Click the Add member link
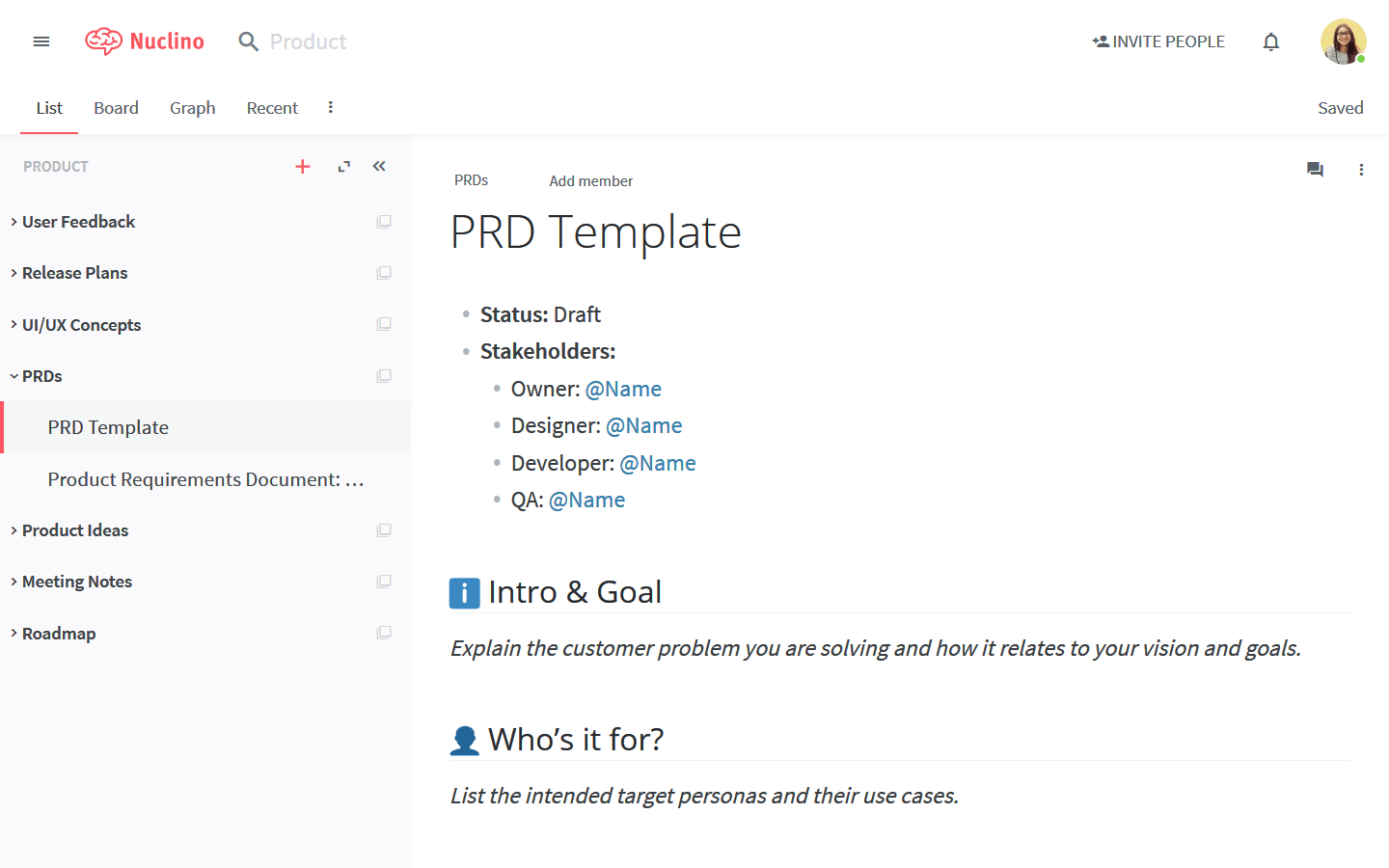The height and width of the screenshot is (868, 1389). click(x=590, y=180)
